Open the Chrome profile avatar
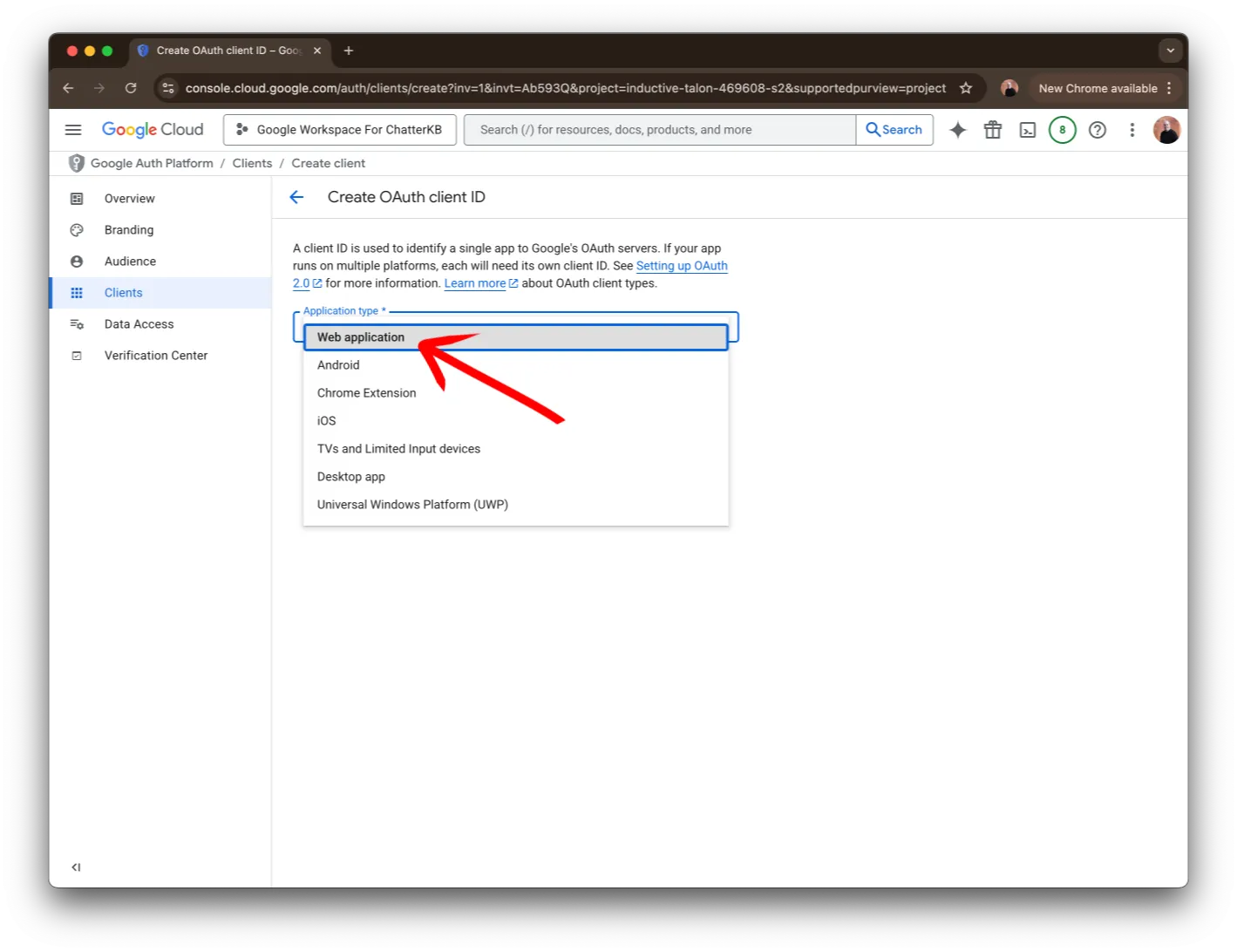This screenshot has height=952, width=1237. (x=1009, y=88)
